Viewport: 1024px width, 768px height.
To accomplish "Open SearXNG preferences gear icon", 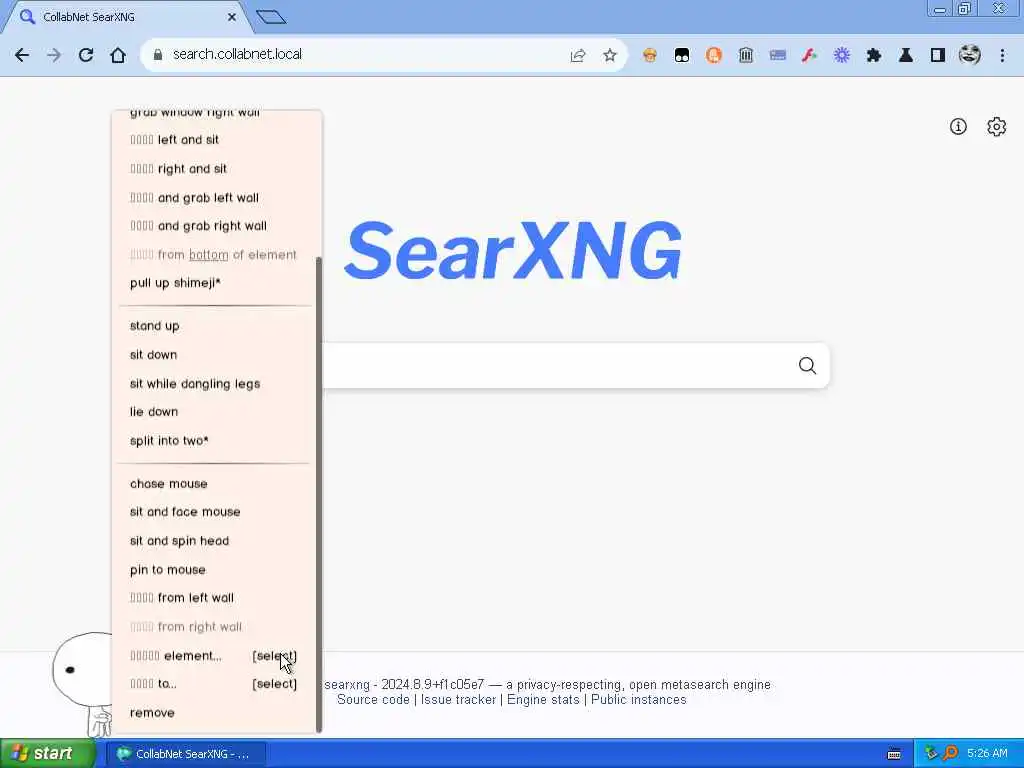I will 997,127.
